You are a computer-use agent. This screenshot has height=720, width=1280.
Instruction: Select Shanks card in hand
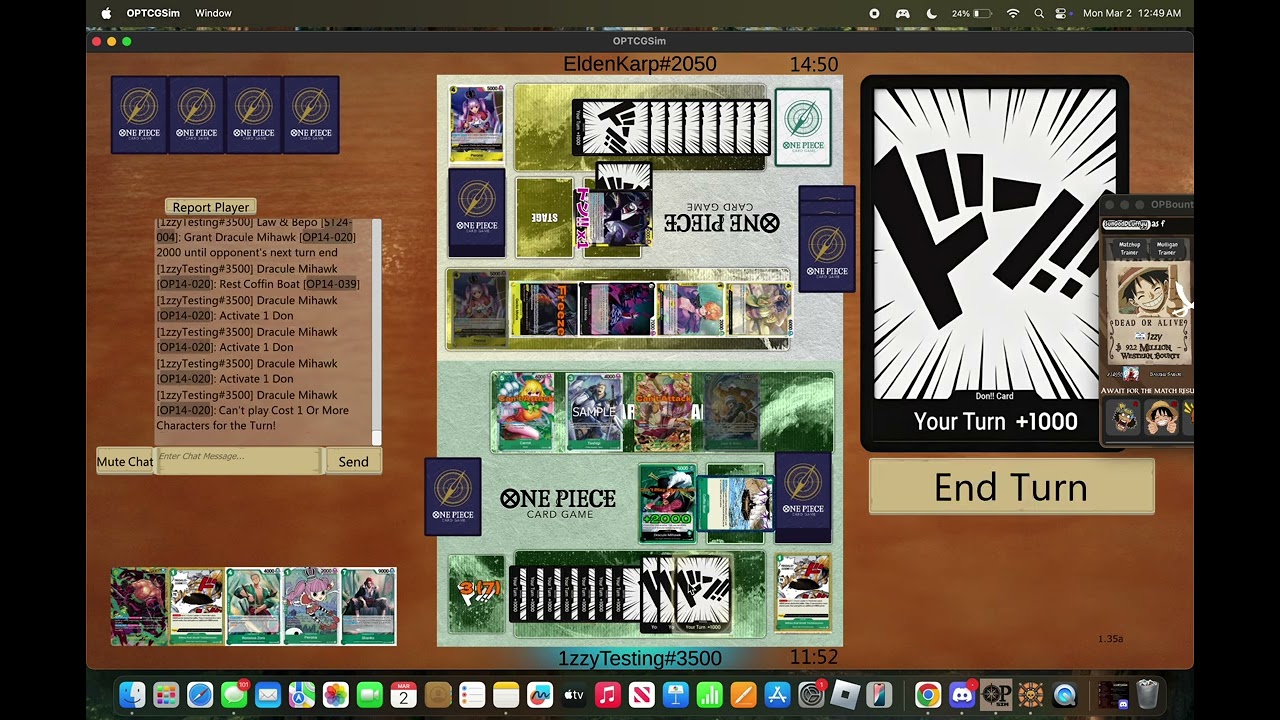click(x=368, y=606)
